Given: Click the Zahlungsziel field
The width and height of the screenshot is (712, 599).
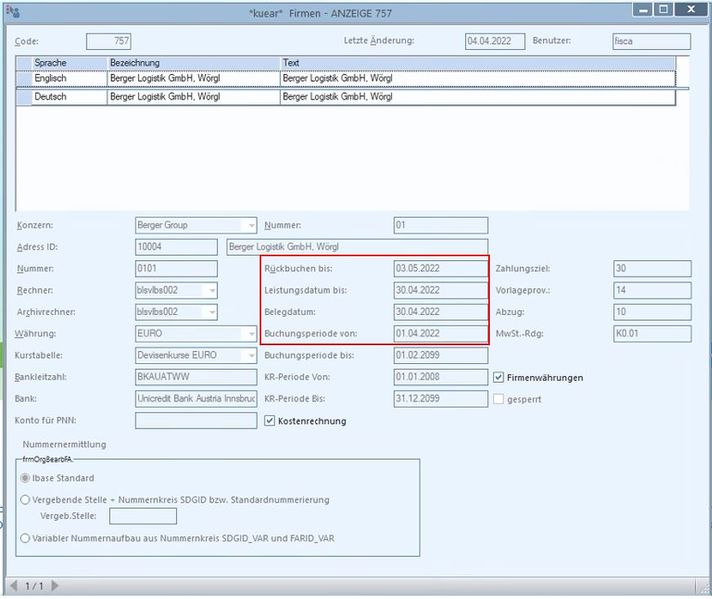Looking at the screenshot, I should 653,268.
